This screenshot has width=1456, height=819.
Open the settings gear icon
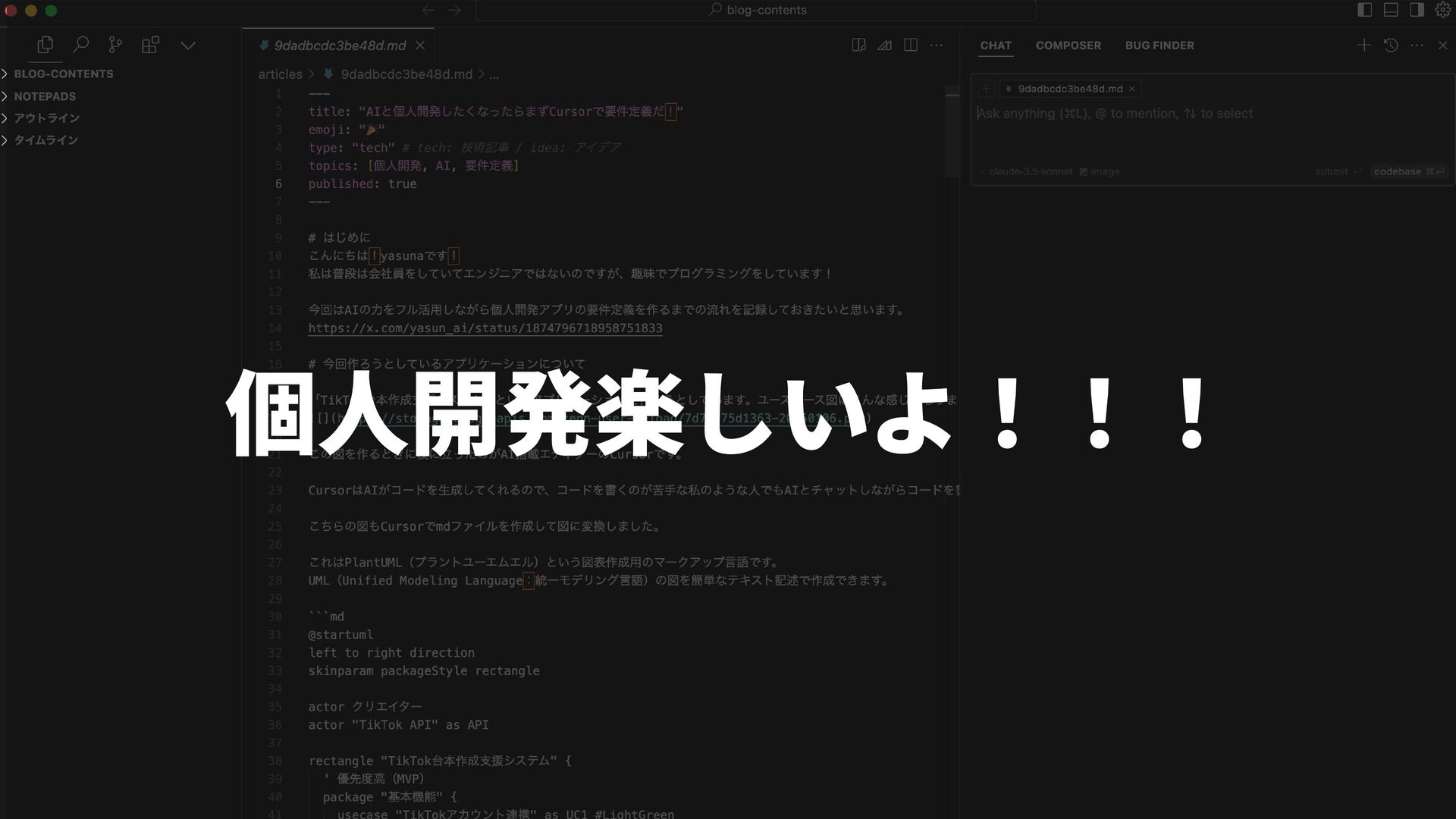1442,10
